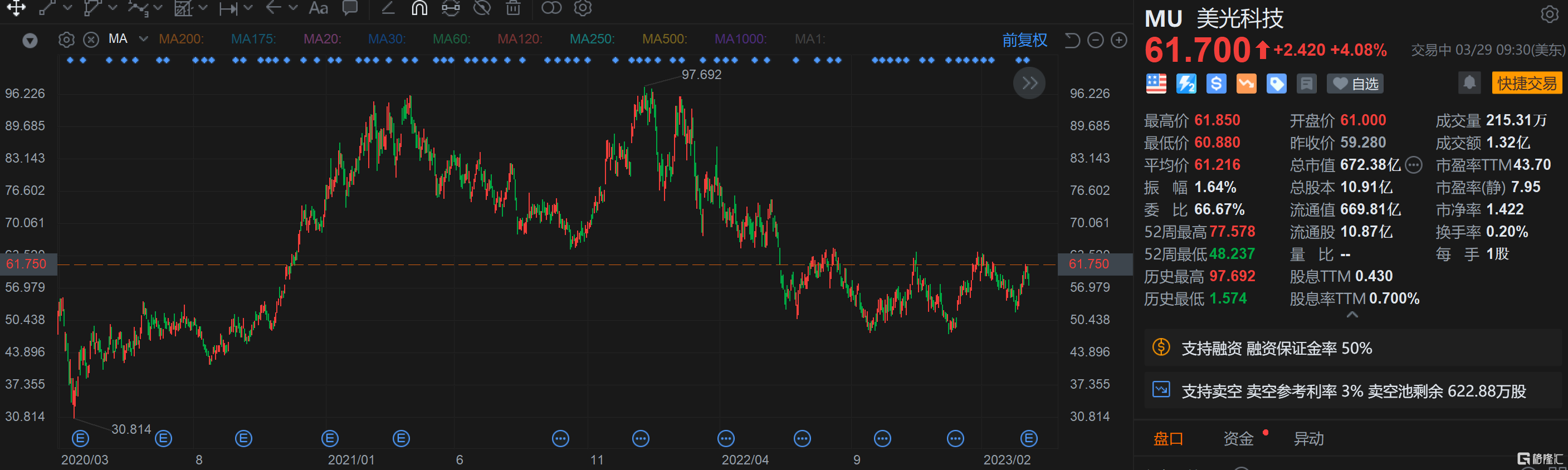Open drawing toolbar settings gear
The image size is (1568, 470).
coord(583,8)
